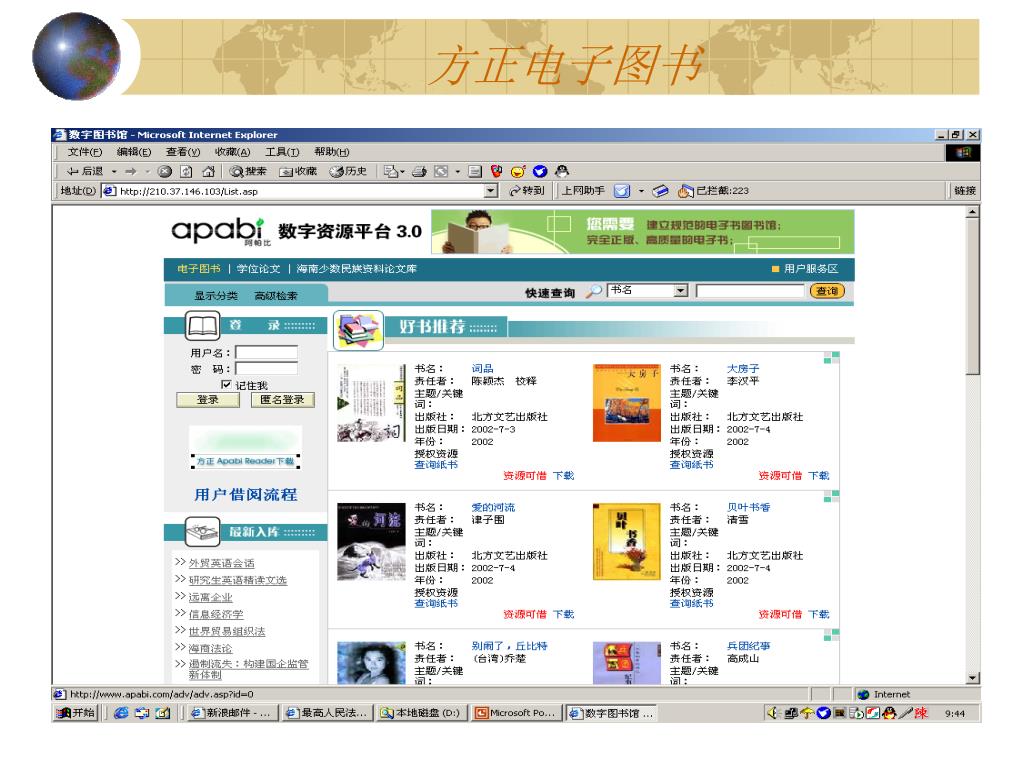This screenshot has height=768, width=1024.
Task: Click the page scrollbar down arrow
Action: 973,679
